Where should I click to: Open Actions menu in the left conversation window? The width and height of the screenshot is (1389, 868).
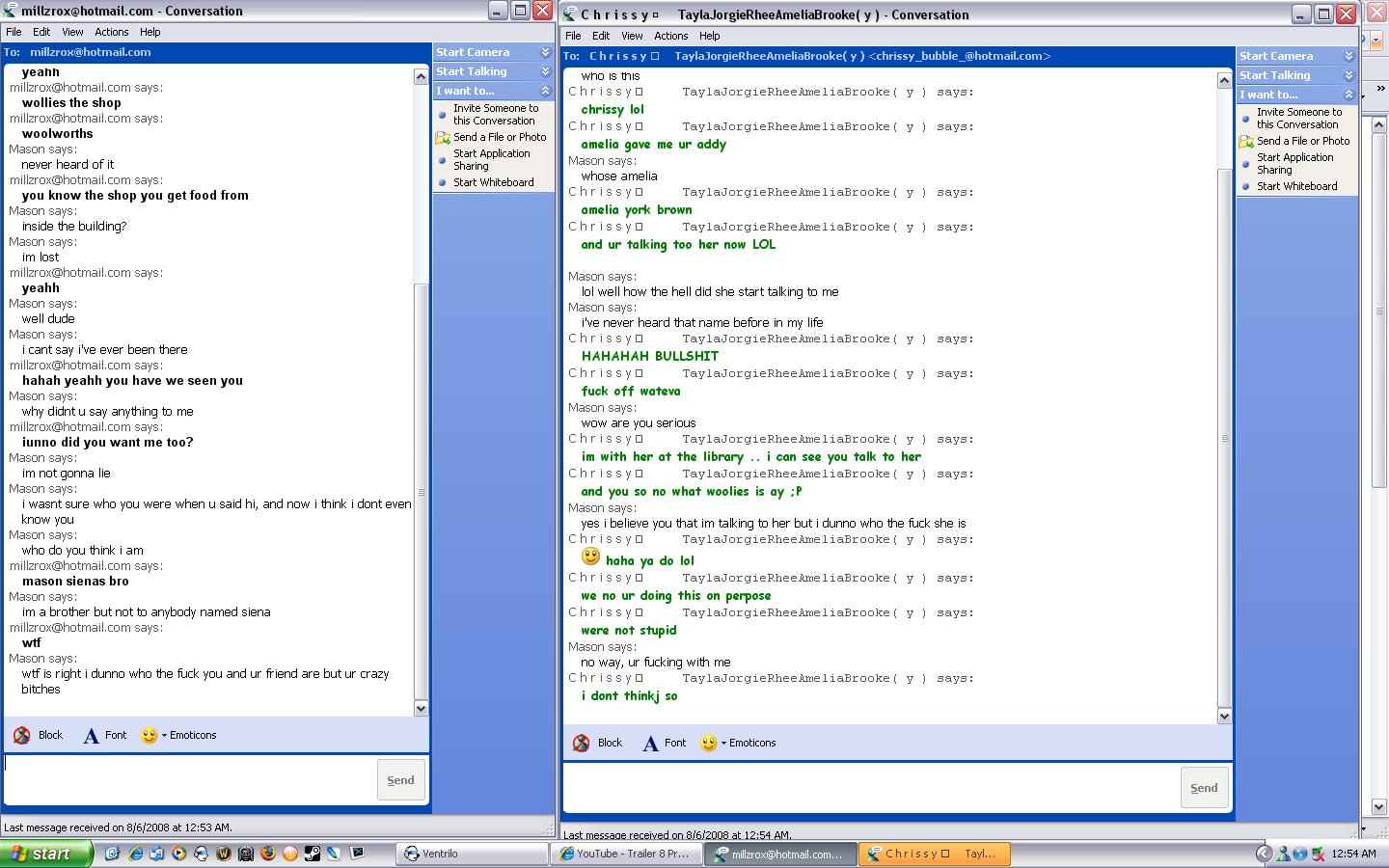click(x=111, y=32)
